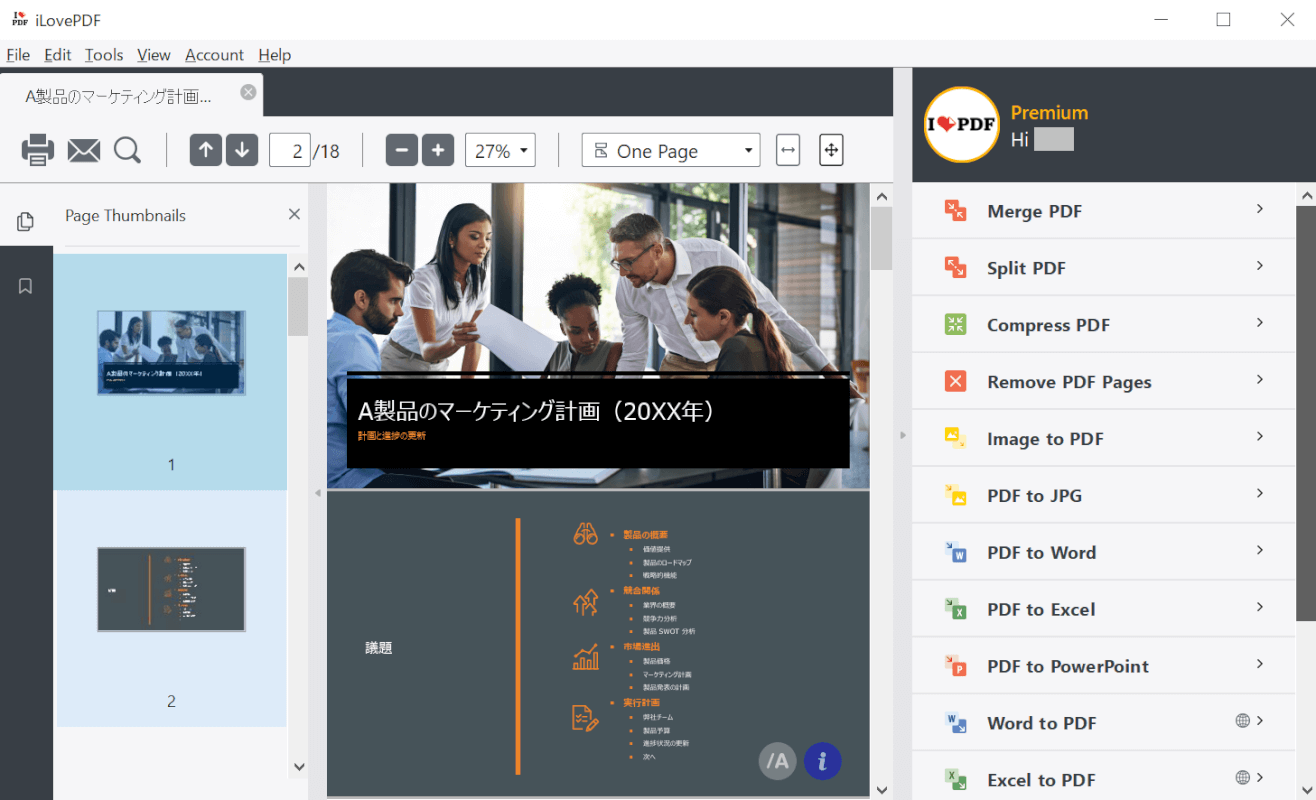
Task: Open the Tools menu
Action: (x=104, y=55)
